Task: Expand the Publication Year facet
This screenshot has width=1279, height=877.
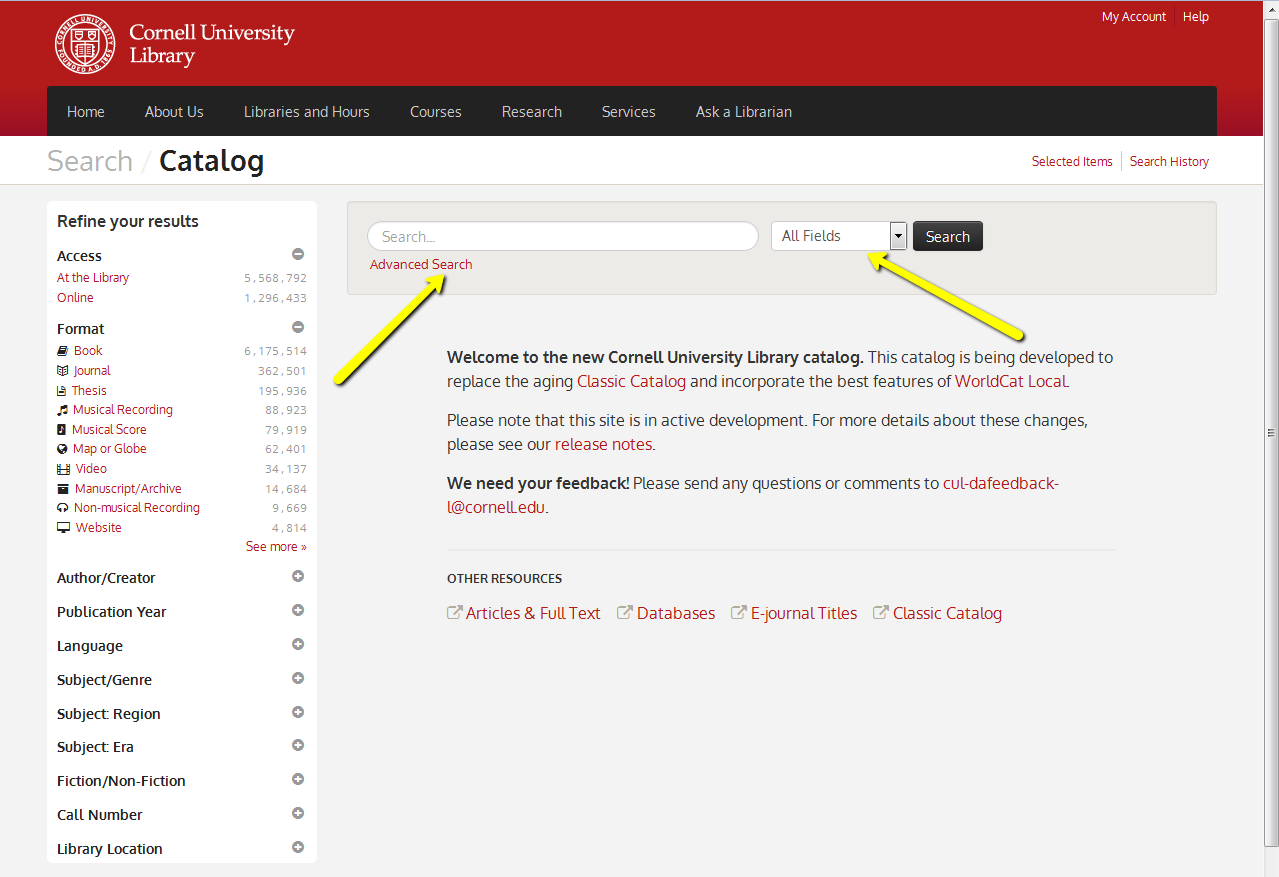Action: (298, 610)
